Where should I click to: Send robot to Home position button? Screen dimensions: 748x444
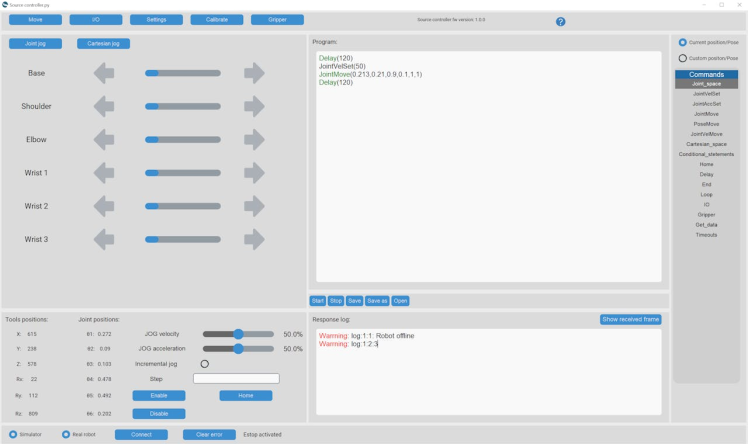click(246, 396)
